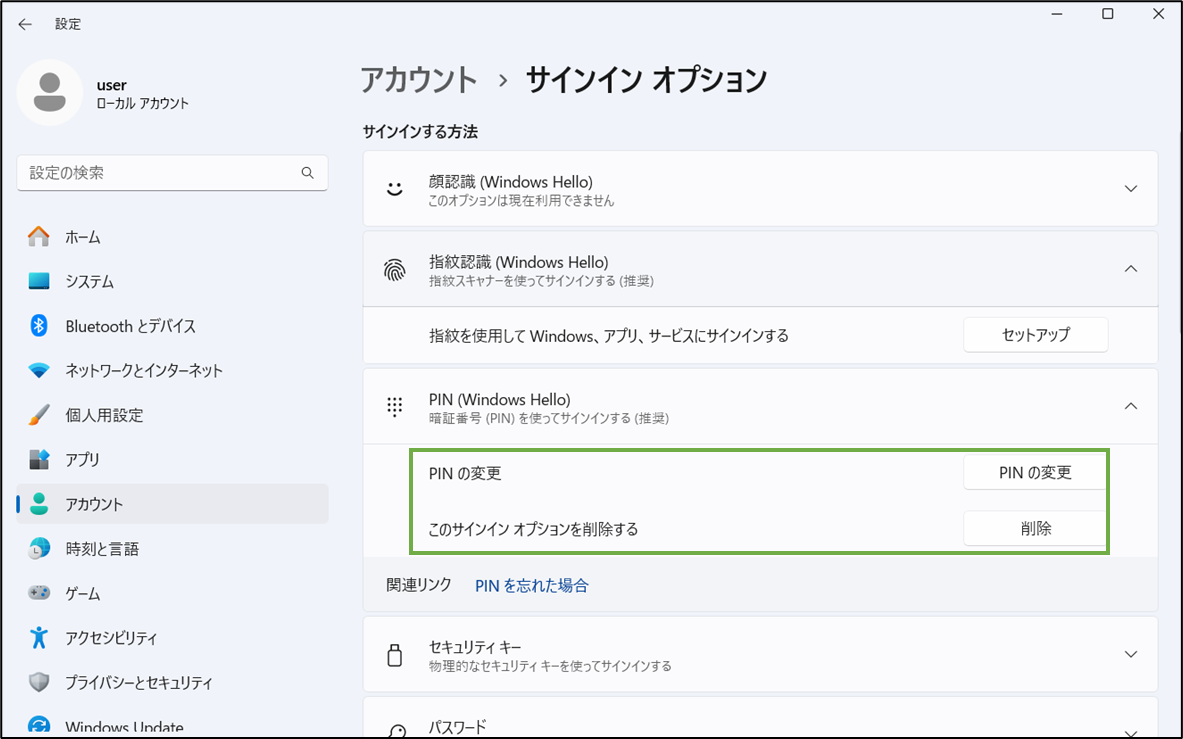Screen dimensions: 1183x739
Task: Select アカウント in the sidebar
Action: [x=172, y=504]
